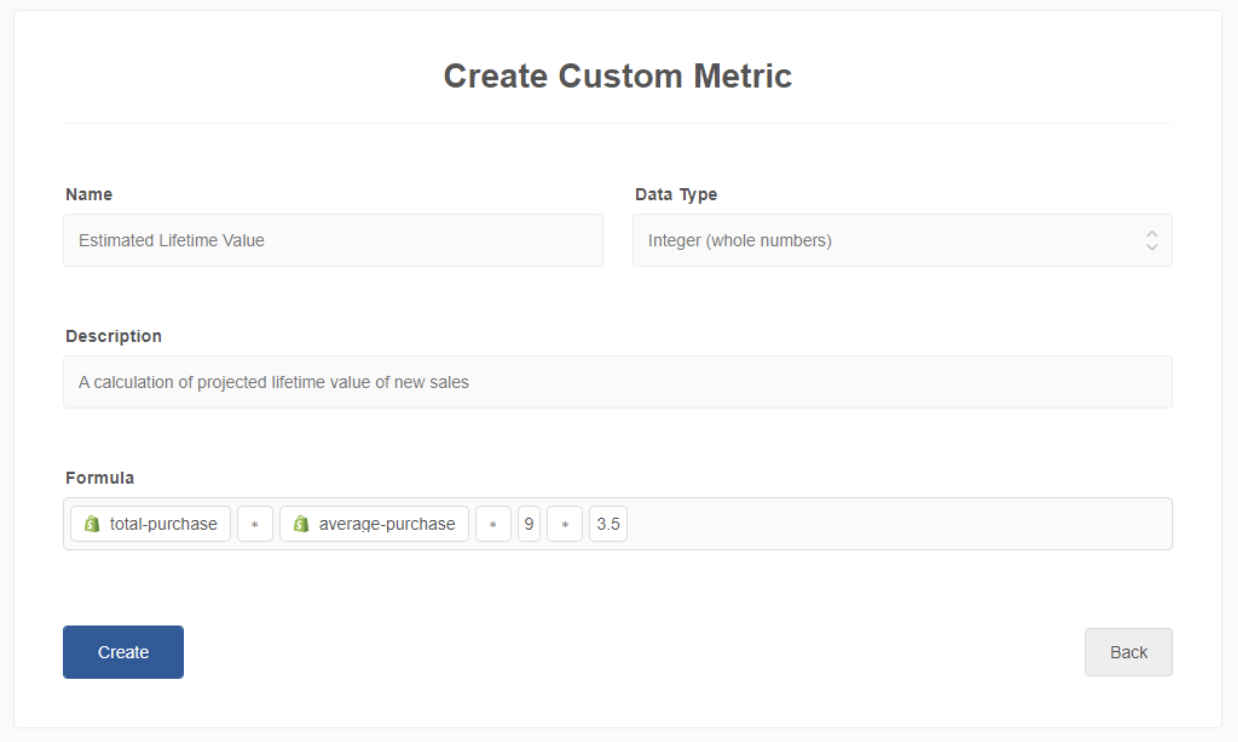Click the Description label
Viewport: 1238px width, 742px height.
(113, 336)
